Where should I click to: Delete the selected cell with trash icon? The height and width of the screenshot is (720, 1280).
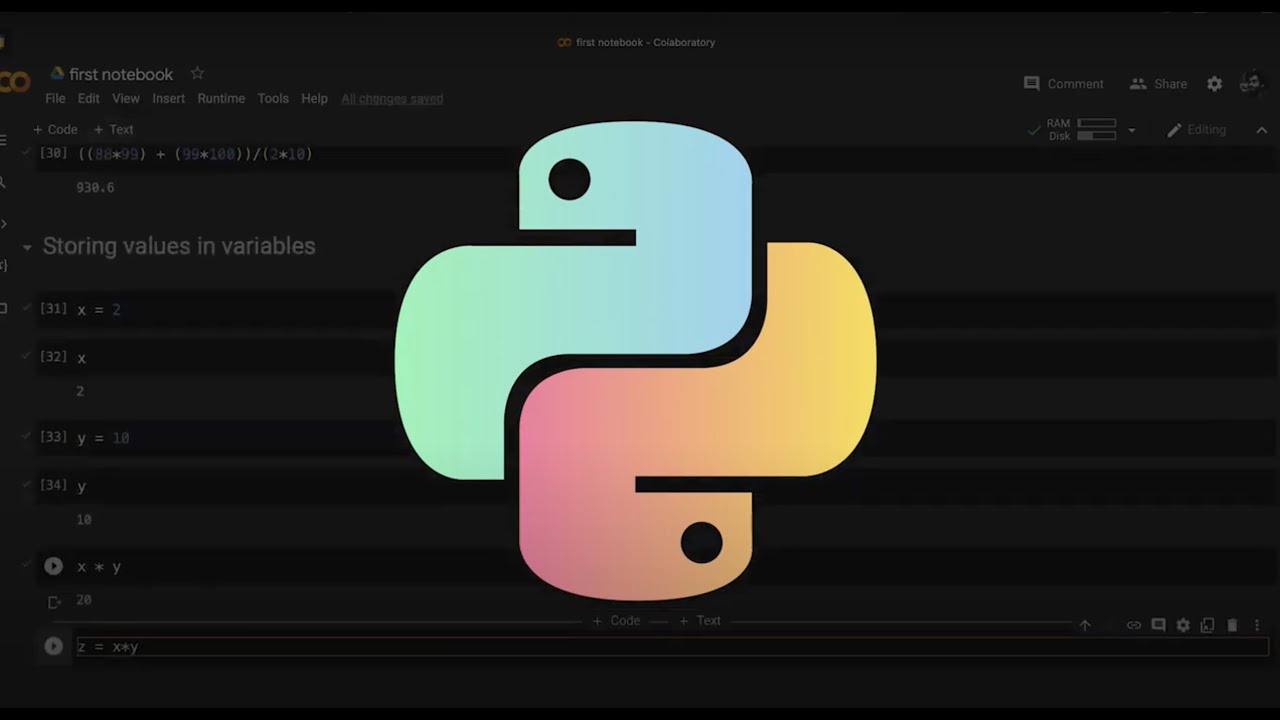1232,625
